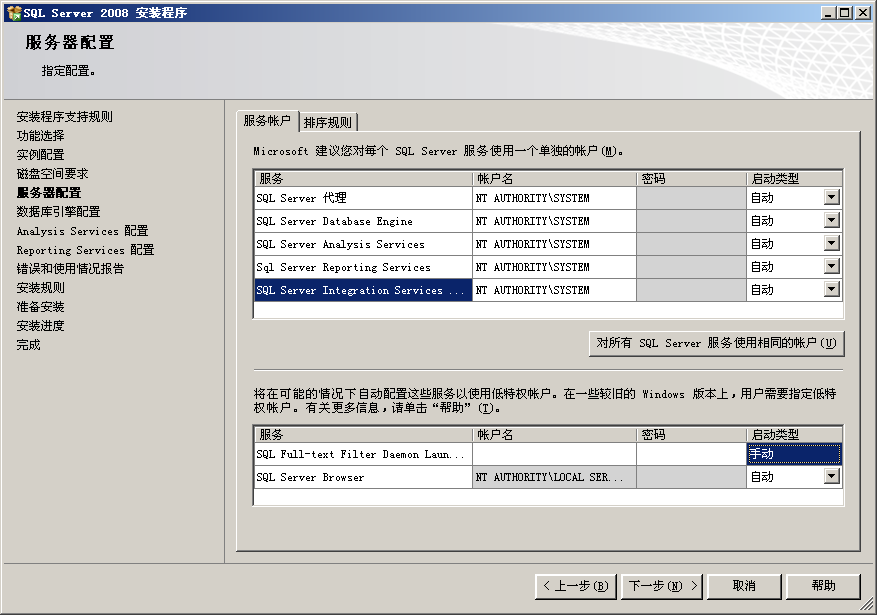Click the 服务 column header in upper table

[364, 179]
